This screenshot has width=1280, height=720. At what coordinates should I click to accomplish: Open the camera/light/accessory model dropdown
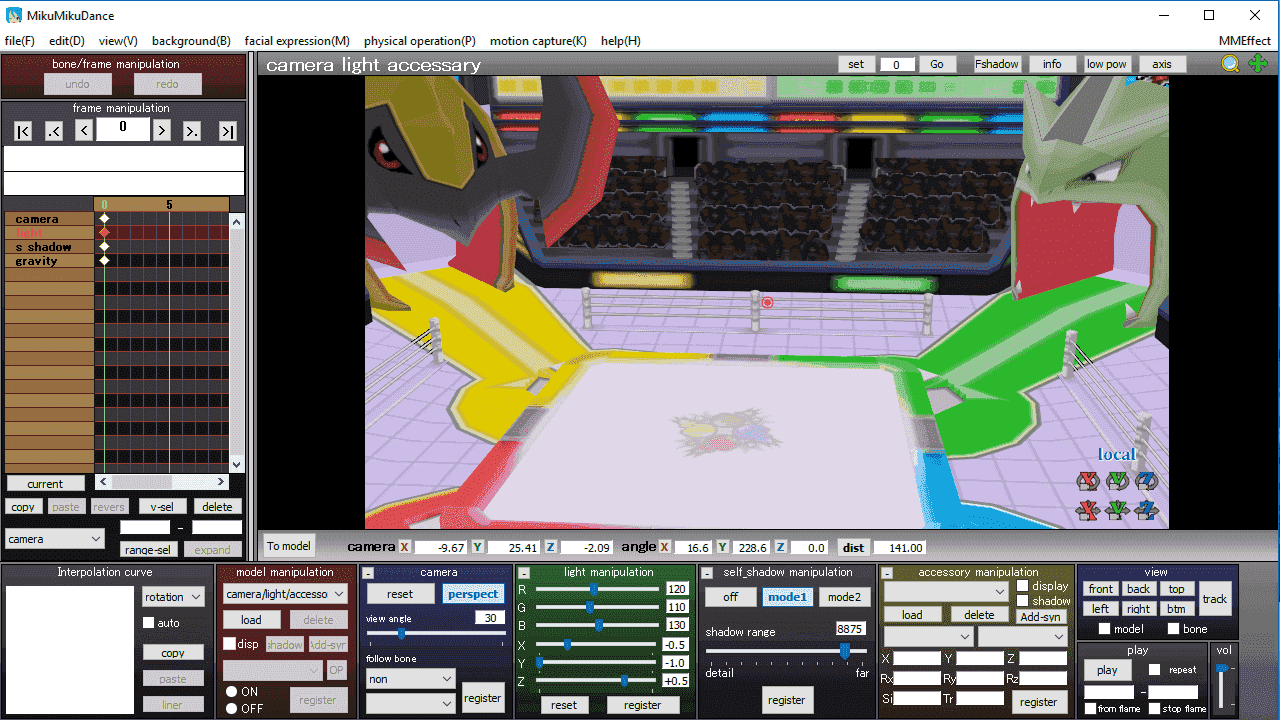286,594
